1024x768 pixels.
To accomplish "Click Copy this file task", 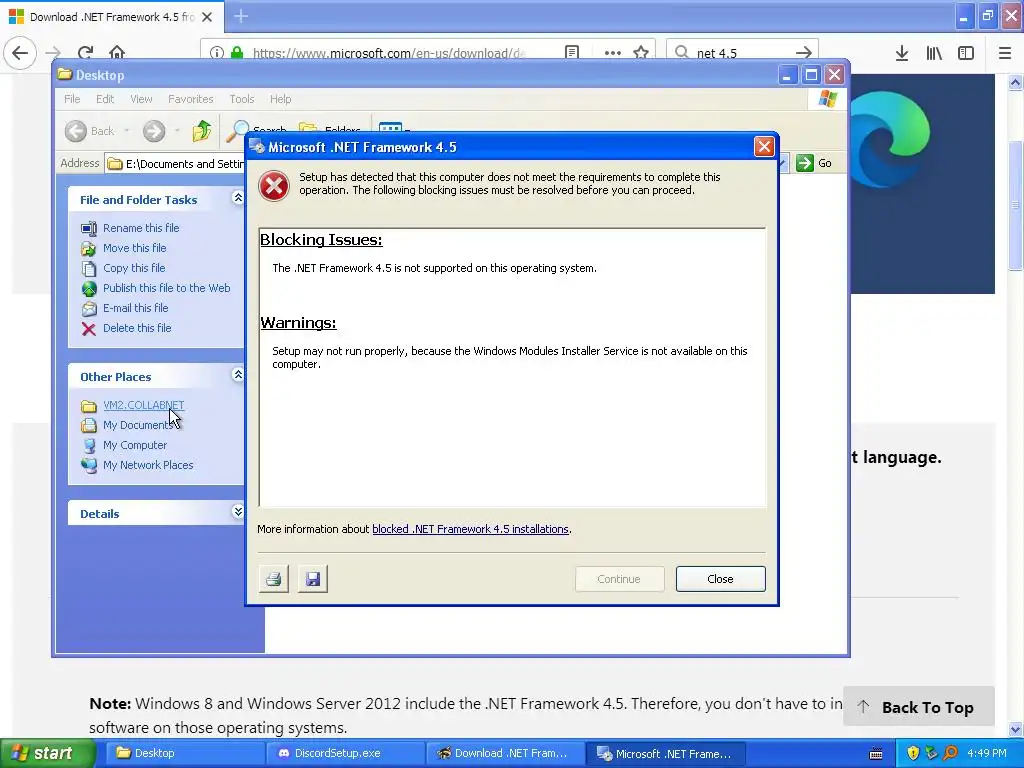I will (134, 268).
